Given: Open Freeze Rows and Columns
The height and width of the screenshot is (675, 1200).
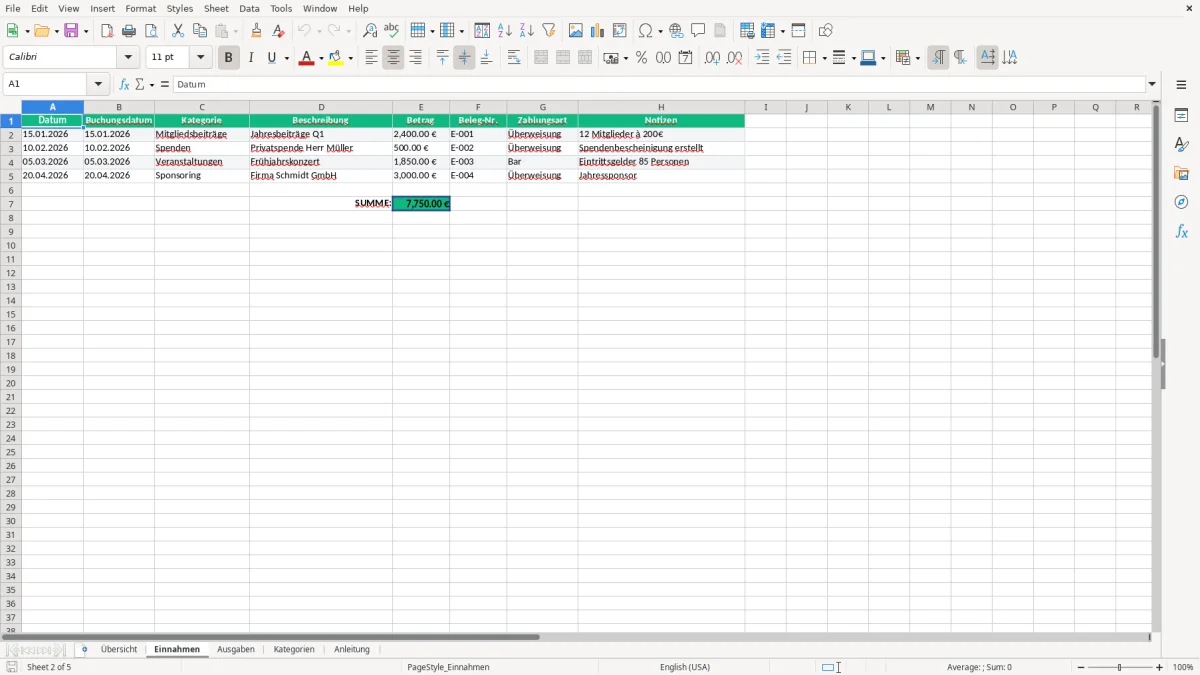Looking at the screenshot, I should (769, 31).
